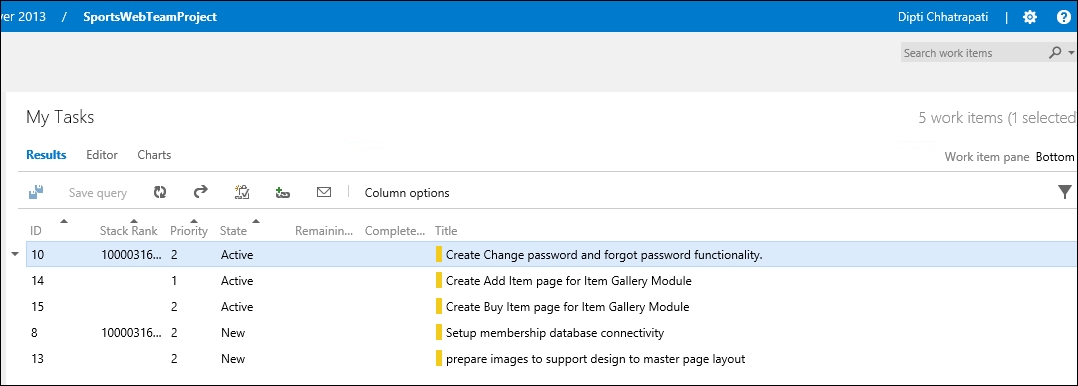Image resolution: width=1078 pixels, height=386 pixels.
Task: Select 'Create Add Item page for Item Gallery Module'
Action: click(x=569, y=281)
